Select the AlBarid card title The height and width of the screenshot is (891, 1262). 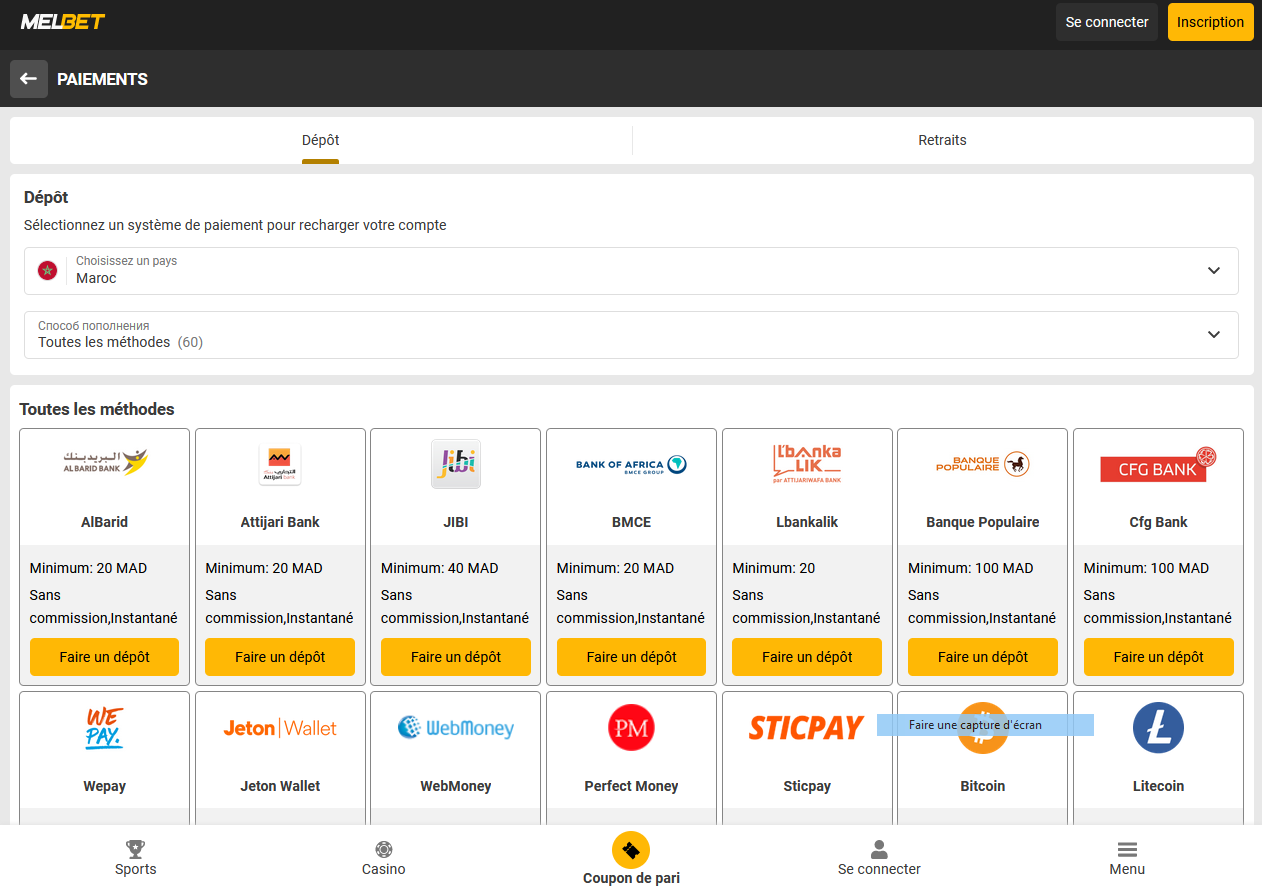(105, 522)
